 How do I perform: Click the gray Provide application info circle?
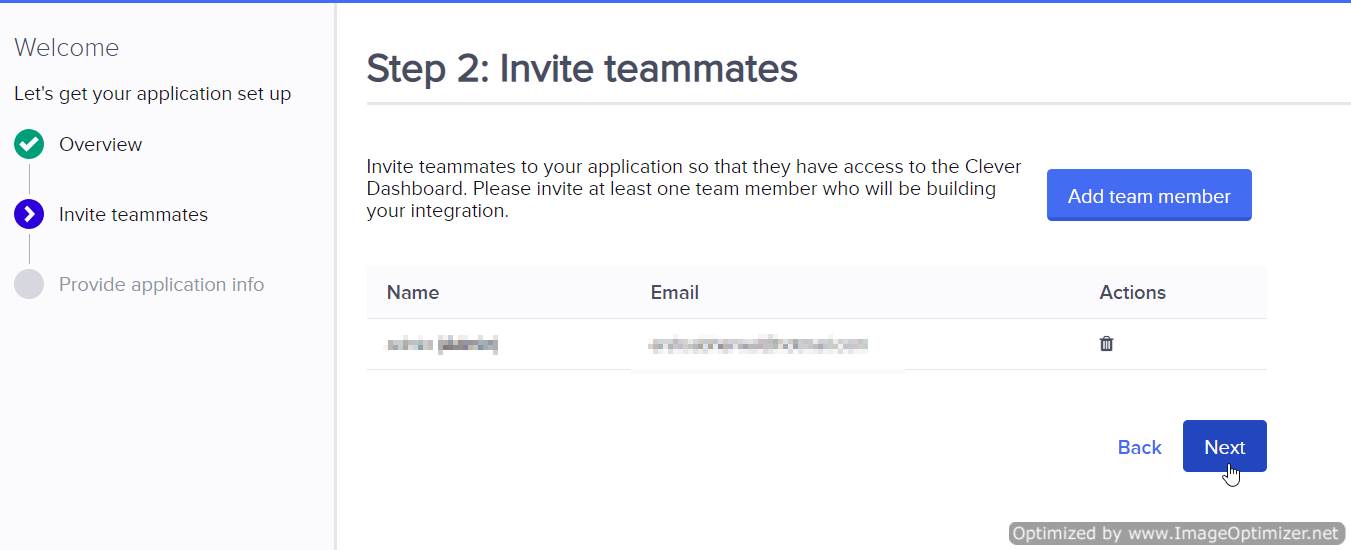pyautogui.click(x=29, y=284)
